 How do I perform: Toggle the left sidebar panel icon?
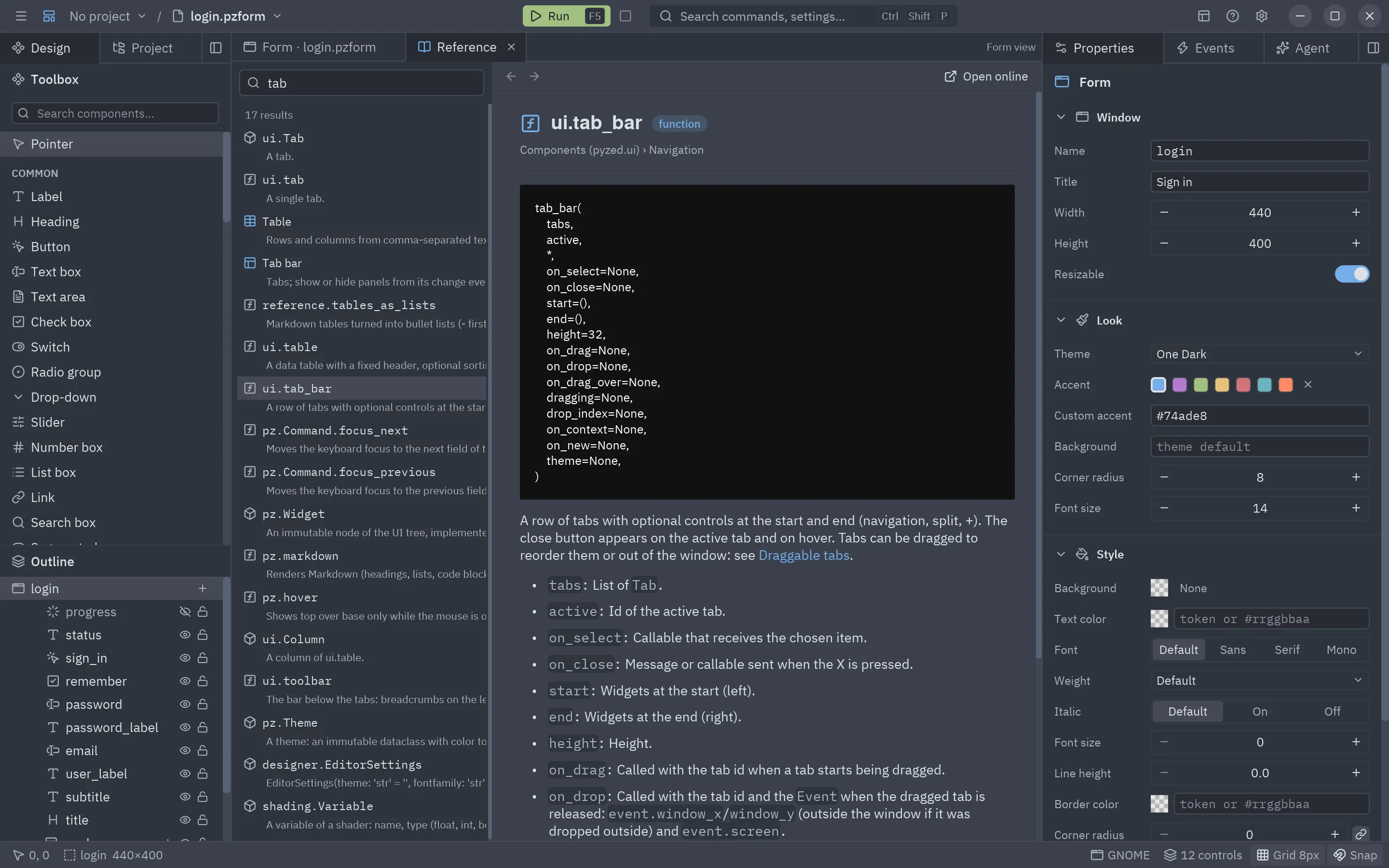click(x=216, y=48)
